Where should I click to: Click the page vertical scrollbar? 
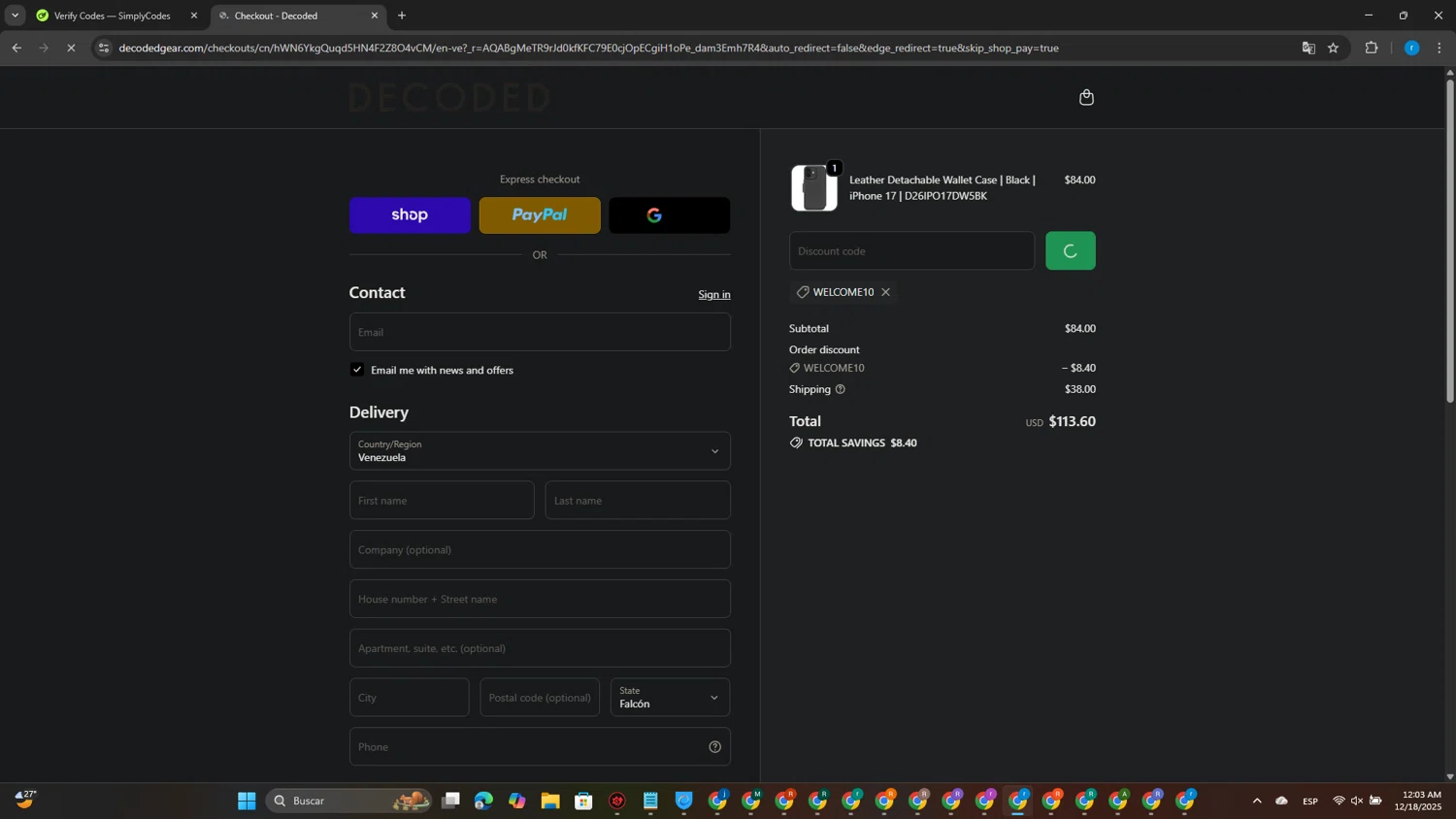click(1450, 240)
